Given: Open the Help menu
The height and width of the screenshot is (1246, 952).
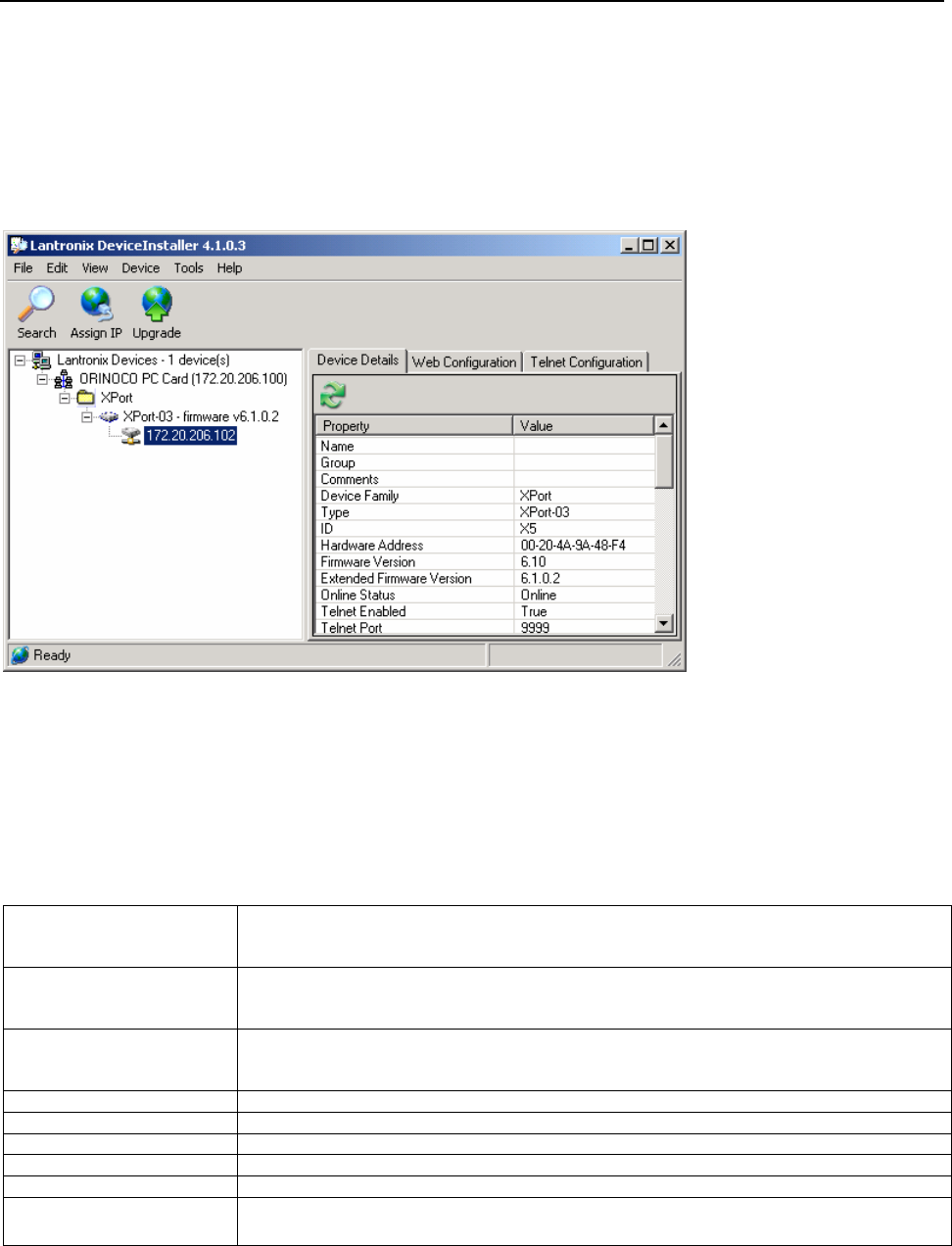Looking at the screenshot, I should pyautogui.click(x=229, y=268).
